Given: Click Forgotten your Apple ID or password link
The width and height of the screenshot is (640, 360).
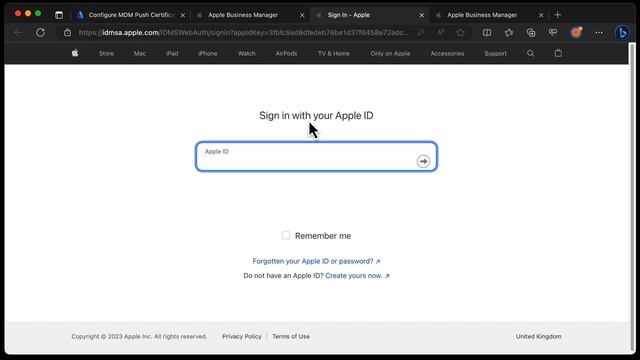Looking at the screenshot, I should pyautogui.click(x=316, y=261).
